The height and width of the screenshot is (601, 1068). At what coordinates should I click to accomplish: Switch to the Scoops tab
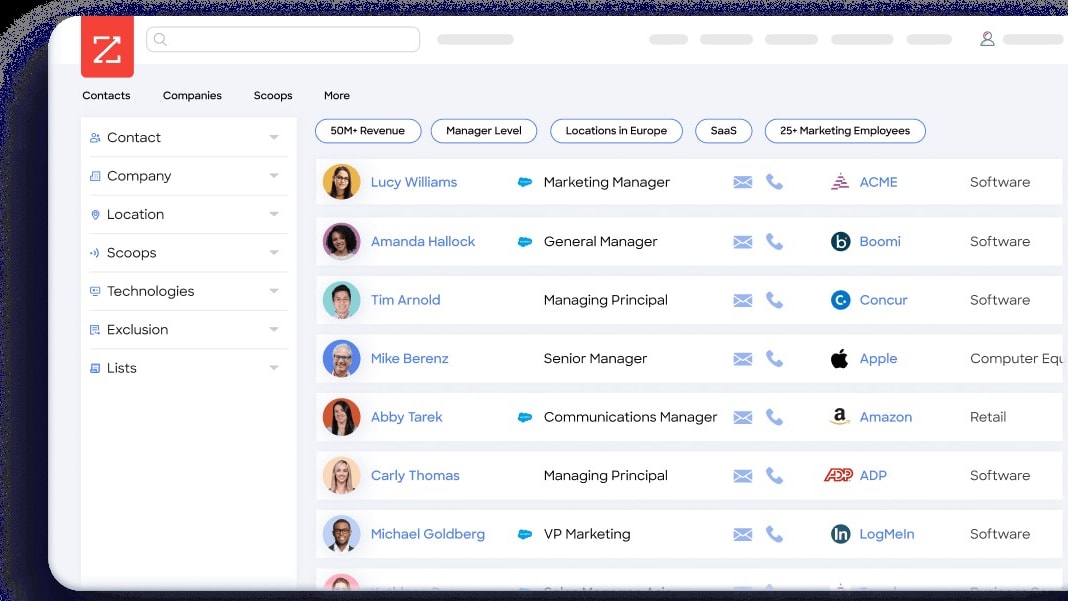273,95
